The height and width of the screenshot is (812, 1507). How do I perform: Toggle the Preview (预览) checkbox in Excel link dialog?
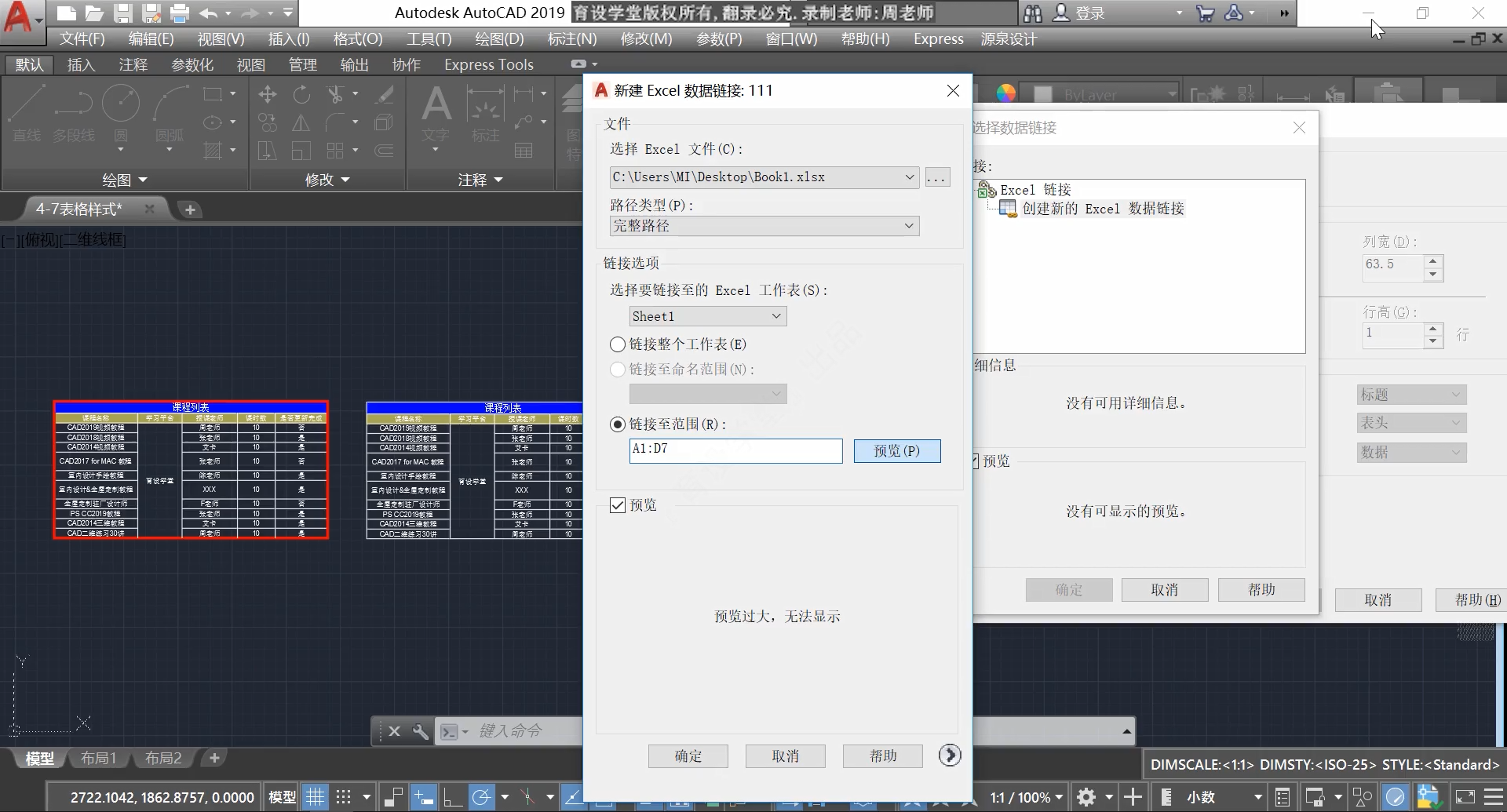618,505
